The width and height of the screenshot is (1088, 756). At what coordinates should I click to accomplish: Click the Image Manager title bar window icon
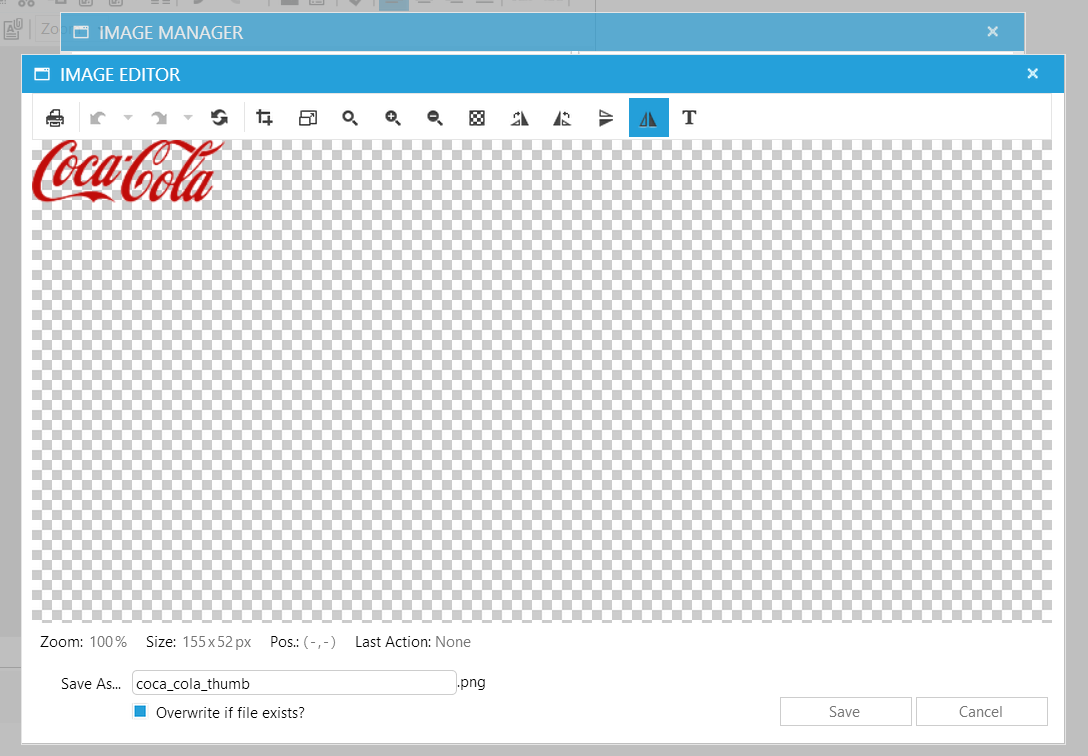click(x=81, y=32)
